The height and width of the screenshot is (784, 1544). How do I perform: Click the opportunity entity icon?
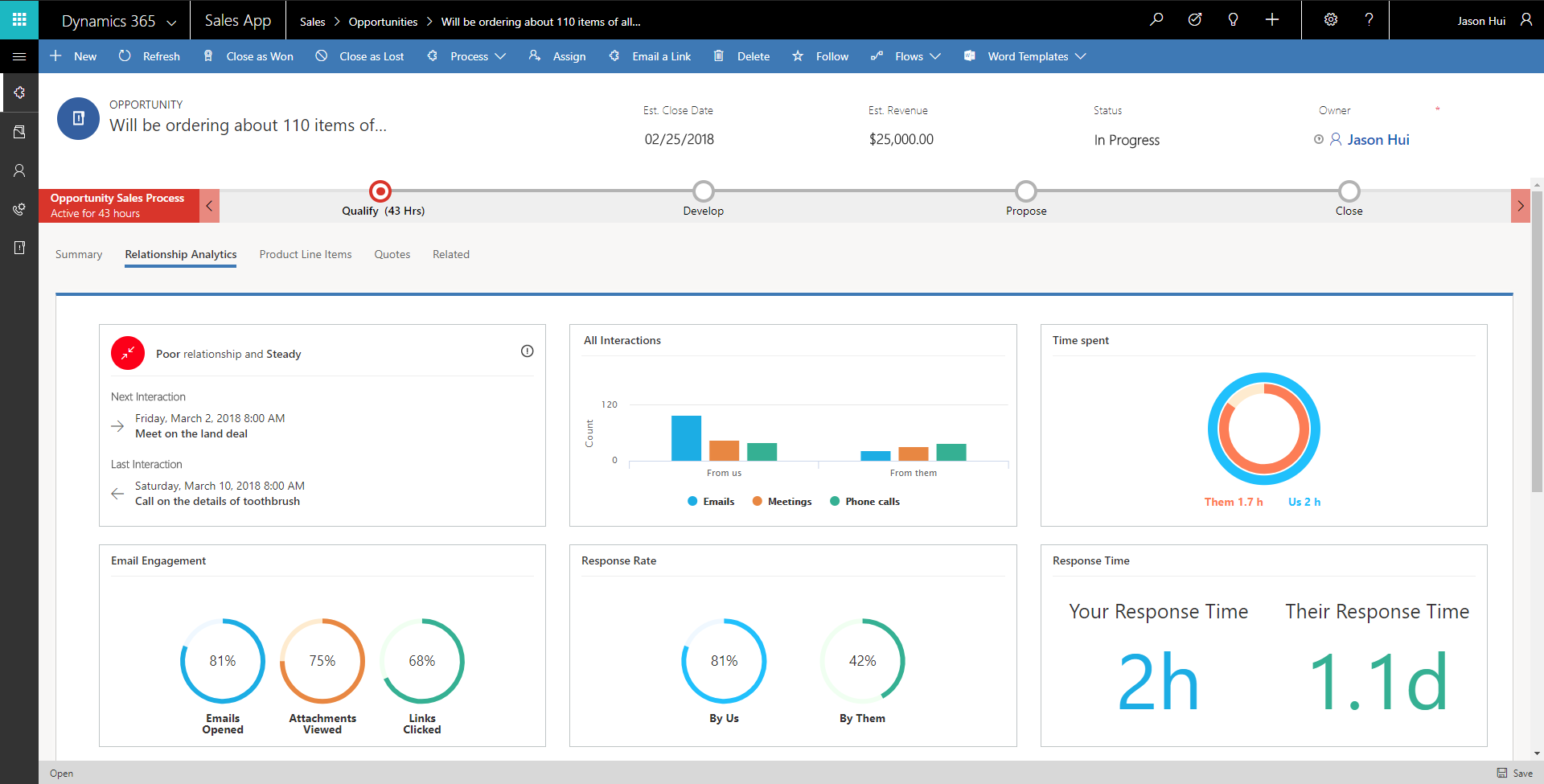[x=78, y=119]
